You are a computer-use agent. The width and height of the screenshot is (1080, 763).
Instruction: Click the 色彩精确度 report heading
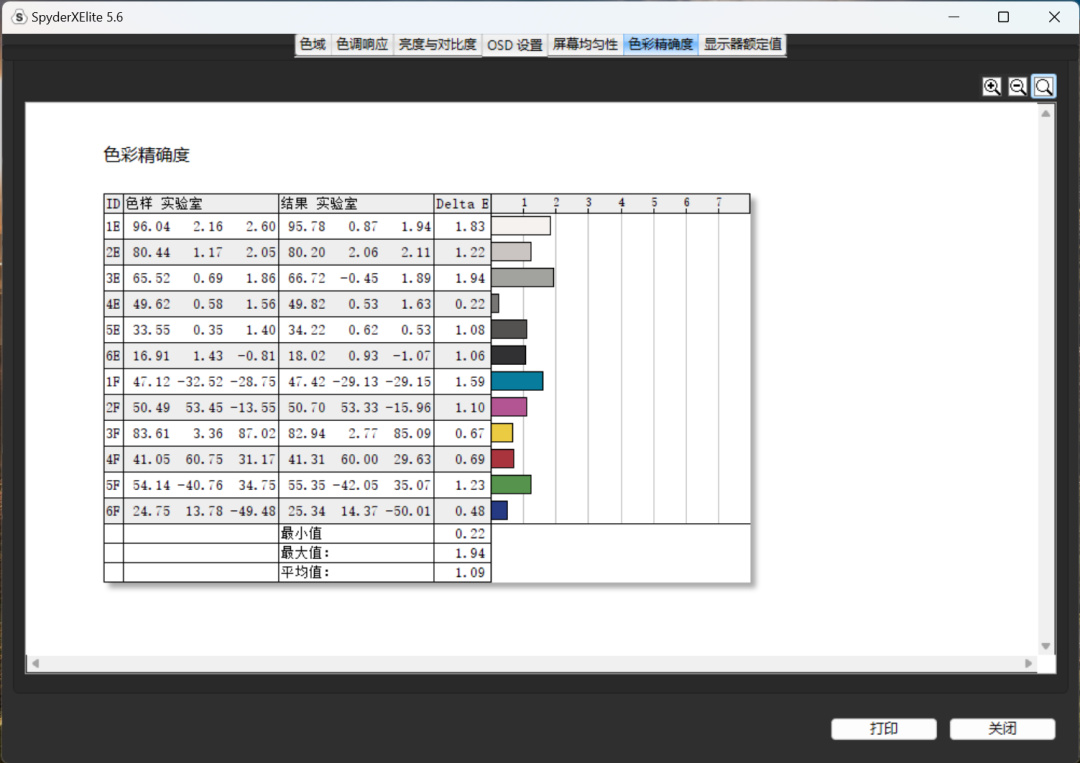coord(147,155)
